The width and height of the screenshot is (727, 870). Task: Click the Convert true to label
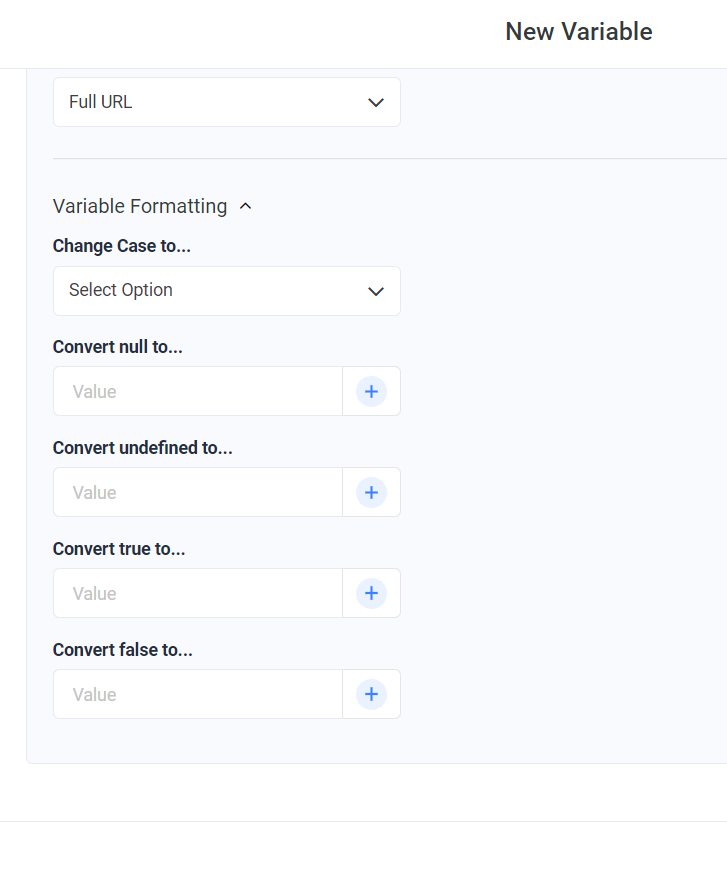coord(119,549)
